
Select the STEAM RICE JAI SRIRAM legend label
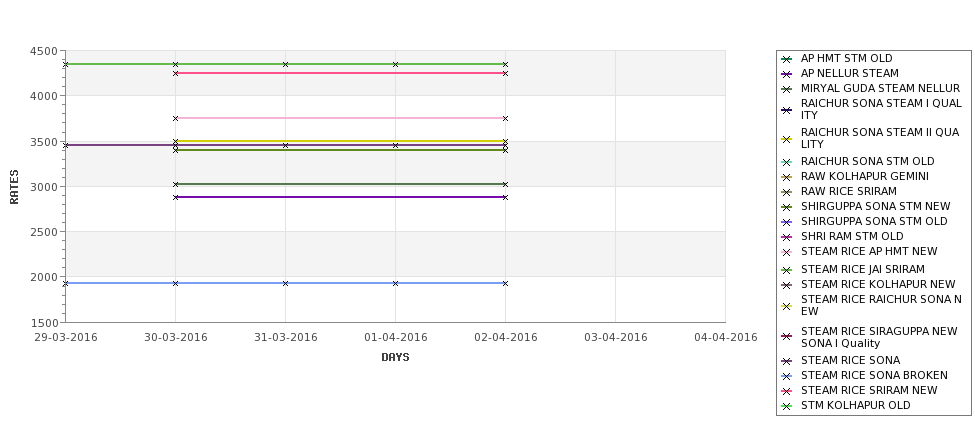(x=862, y=269)
